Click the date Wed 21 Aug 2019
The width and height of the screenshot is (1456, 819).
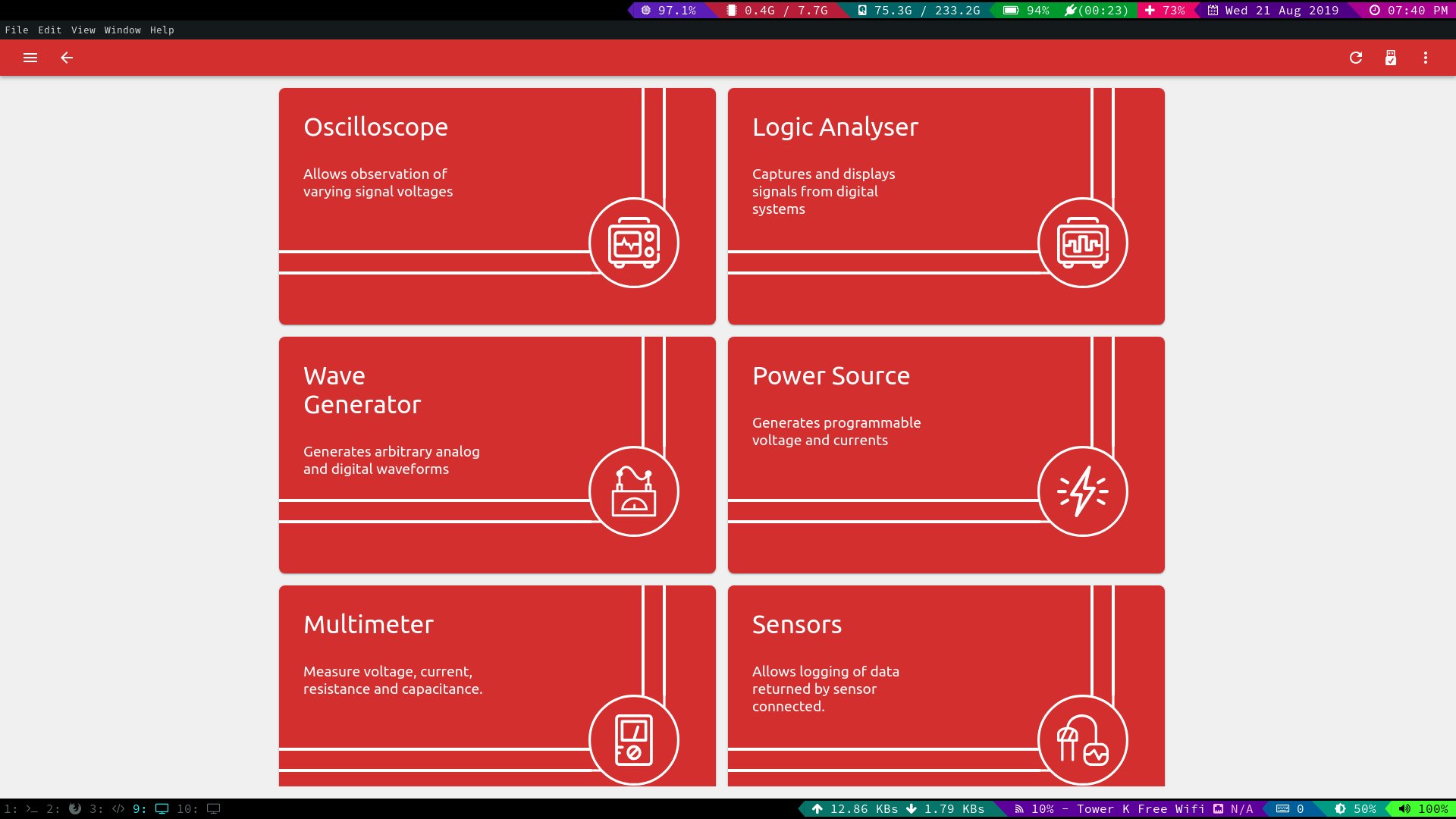[1273, 11]
